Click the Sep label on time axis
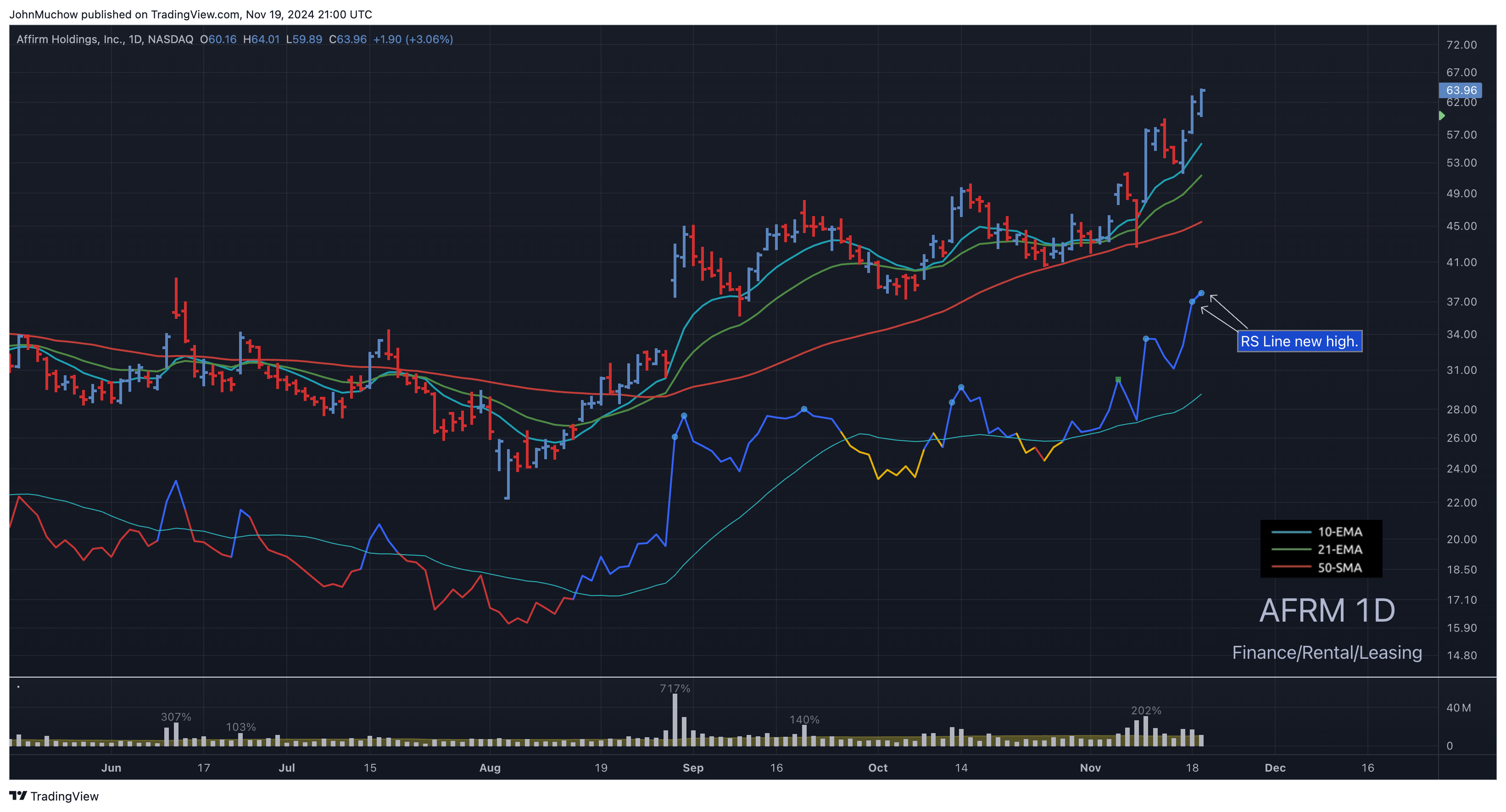The width and height of the screenshot is (1506, 812). [693, 768]
